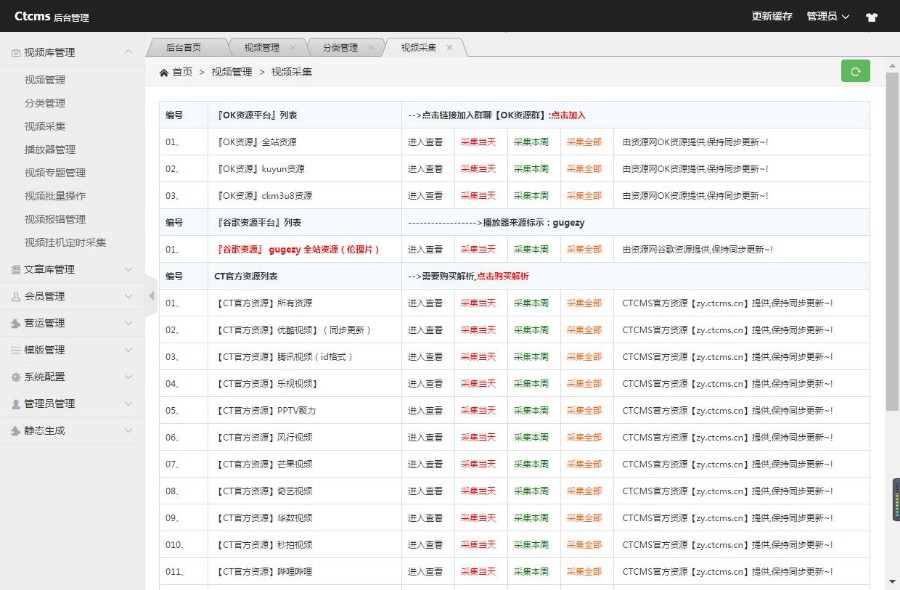This screenshot has width=900, height=590.
Task: Click the red 点击加入 group link
Action: (568, 115)
